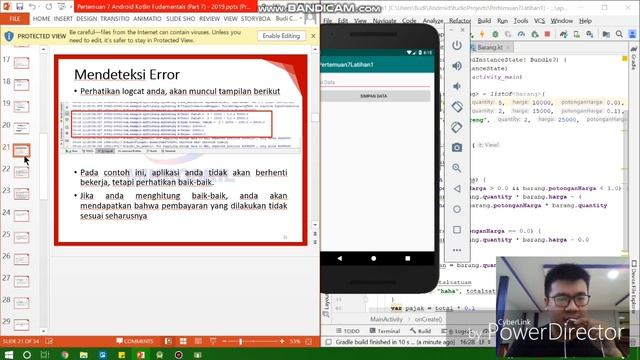Viewport: 640px width, 360px height.
Task: Click zoom in plus in PowerPoint
Action: pyautogui.click(x=282, y=341)
